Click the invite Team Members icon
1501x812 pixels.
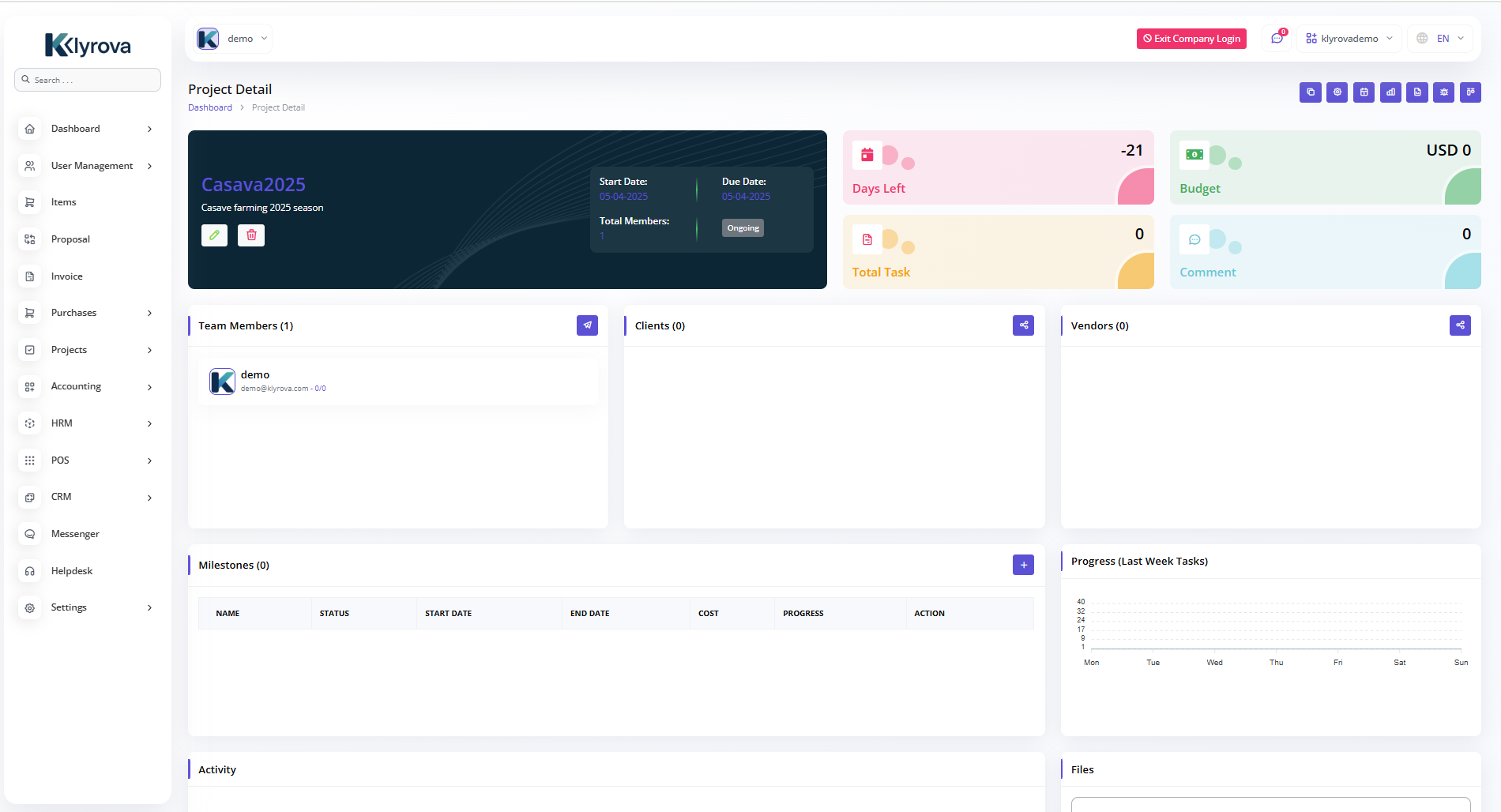[x=587, y=325]
